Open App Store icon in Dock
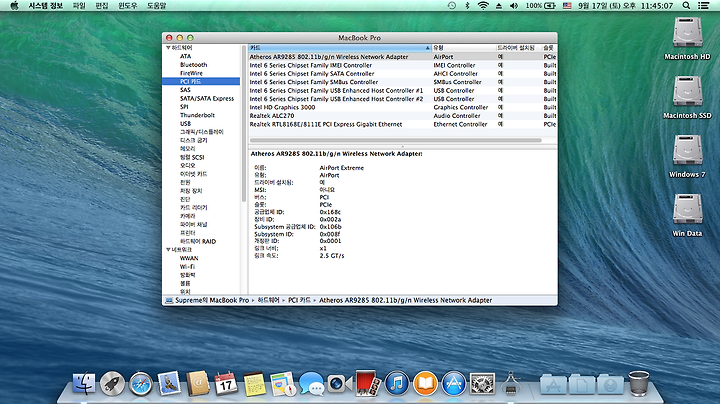Screen dimensions: 720x404 [454, 384]
